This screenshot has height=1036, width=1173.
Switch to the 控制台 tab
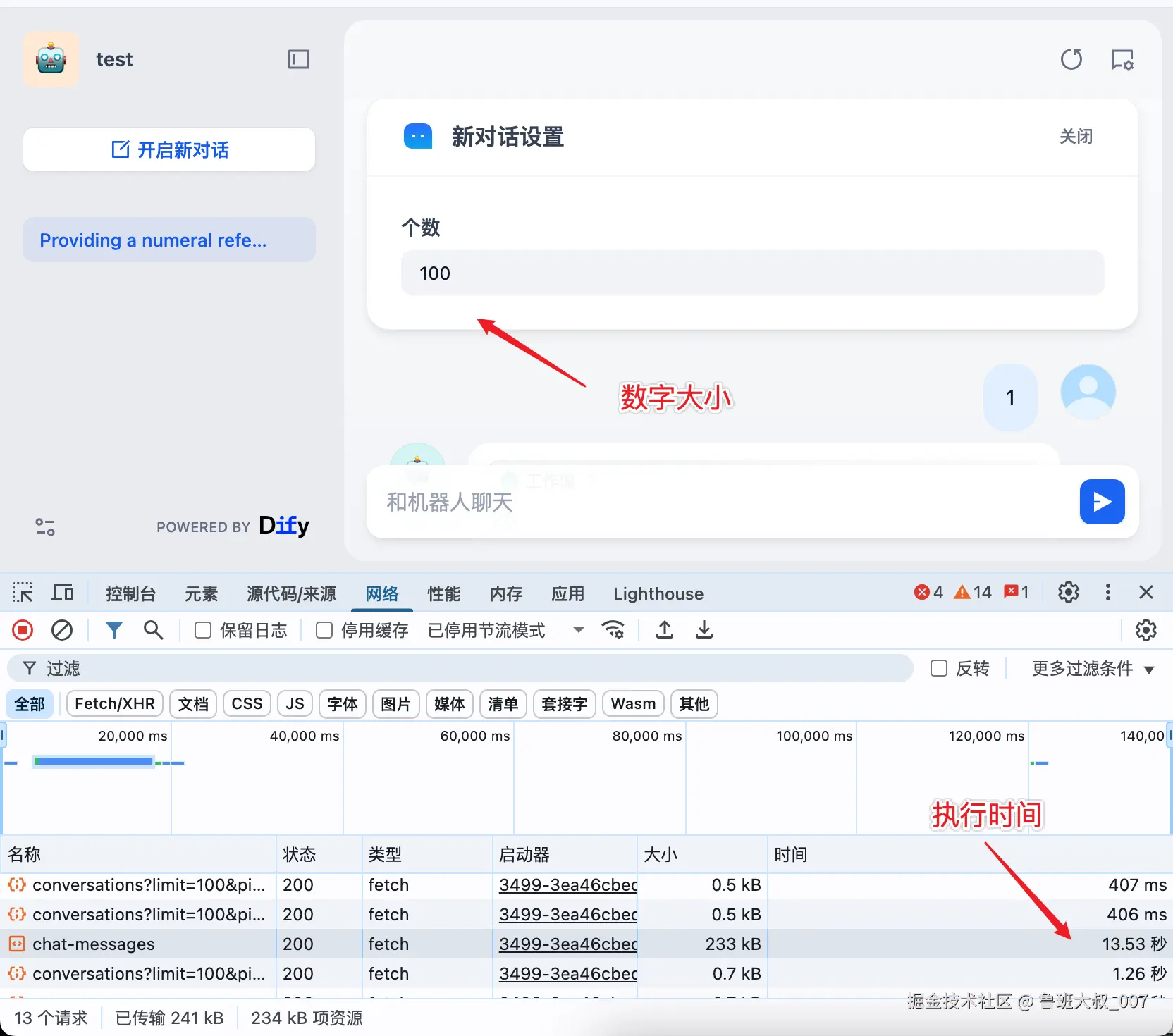(130, 593)
